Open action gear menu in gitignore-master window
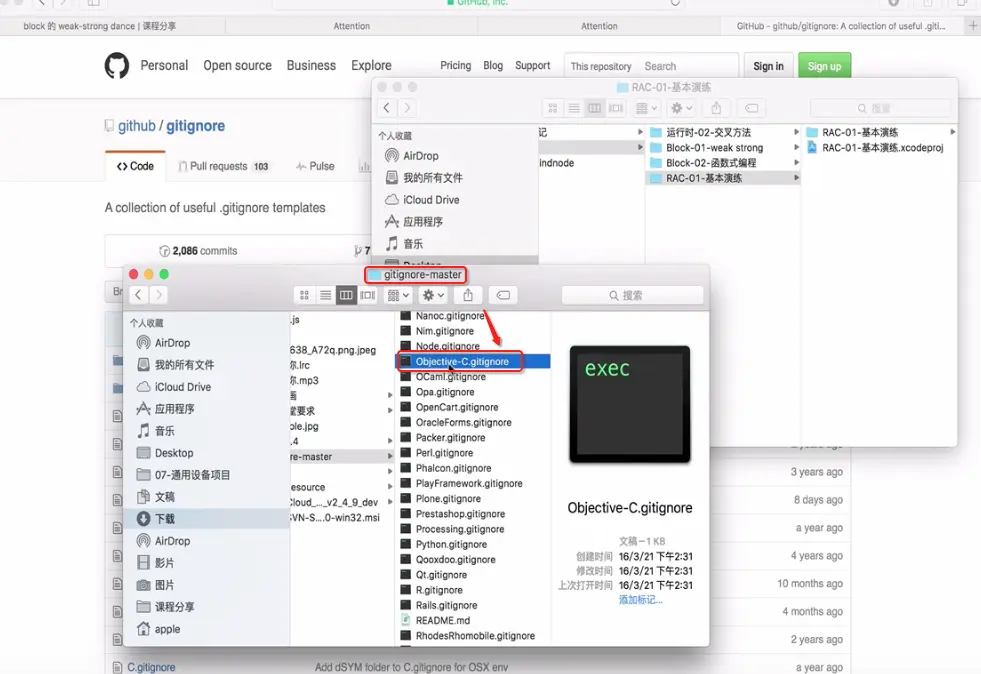The image size is (981, 674). pos(434,295)
